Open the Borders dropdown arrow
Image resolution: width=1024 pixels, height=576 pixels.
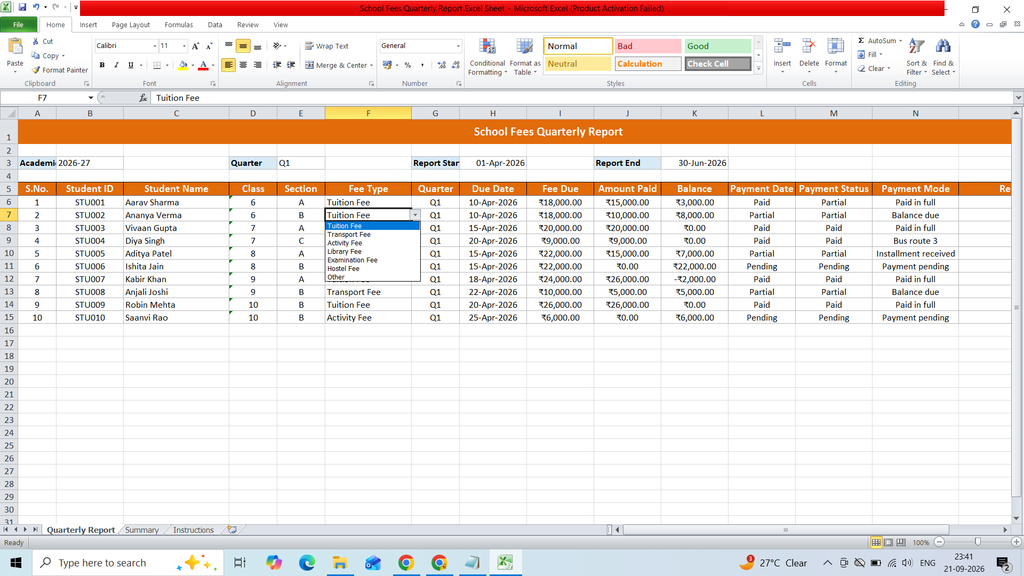(167, 65)
